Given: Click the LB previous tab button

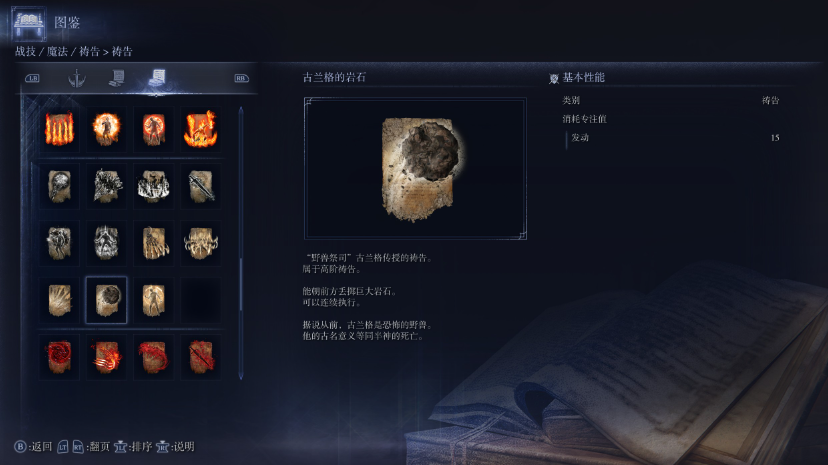Looking at the screenshot, I should (x=32, y=78).
